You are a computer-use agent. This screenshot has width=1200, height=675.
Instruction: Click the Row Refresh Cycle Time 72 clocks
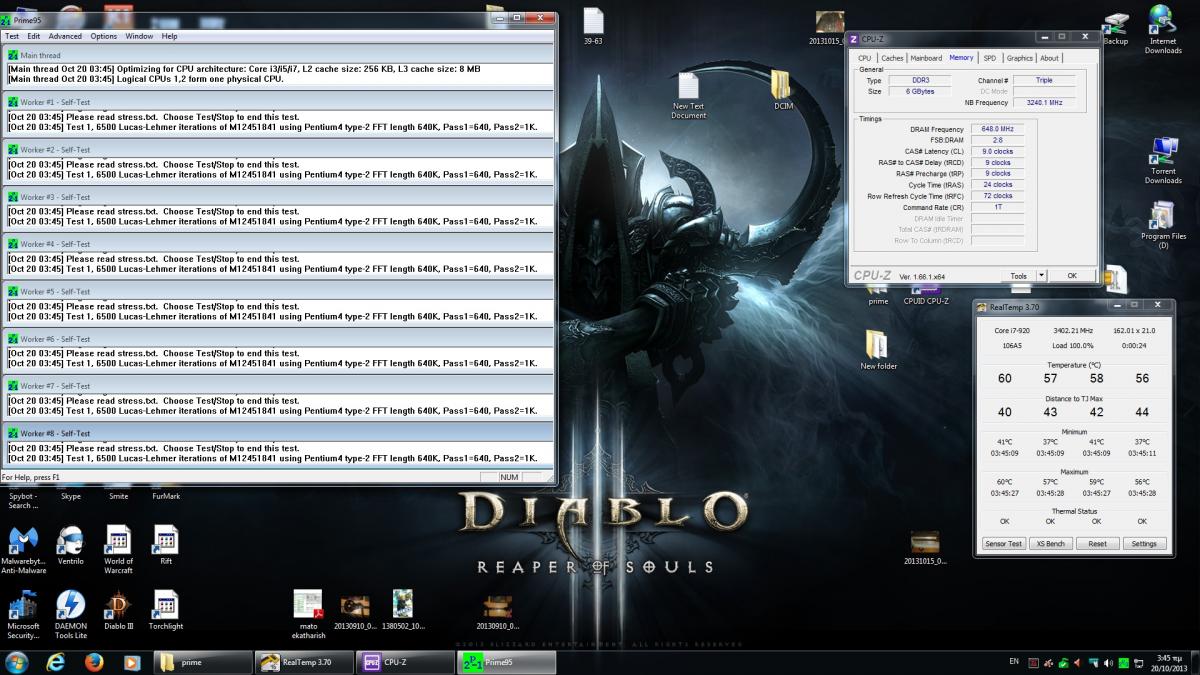click(998, 196)
